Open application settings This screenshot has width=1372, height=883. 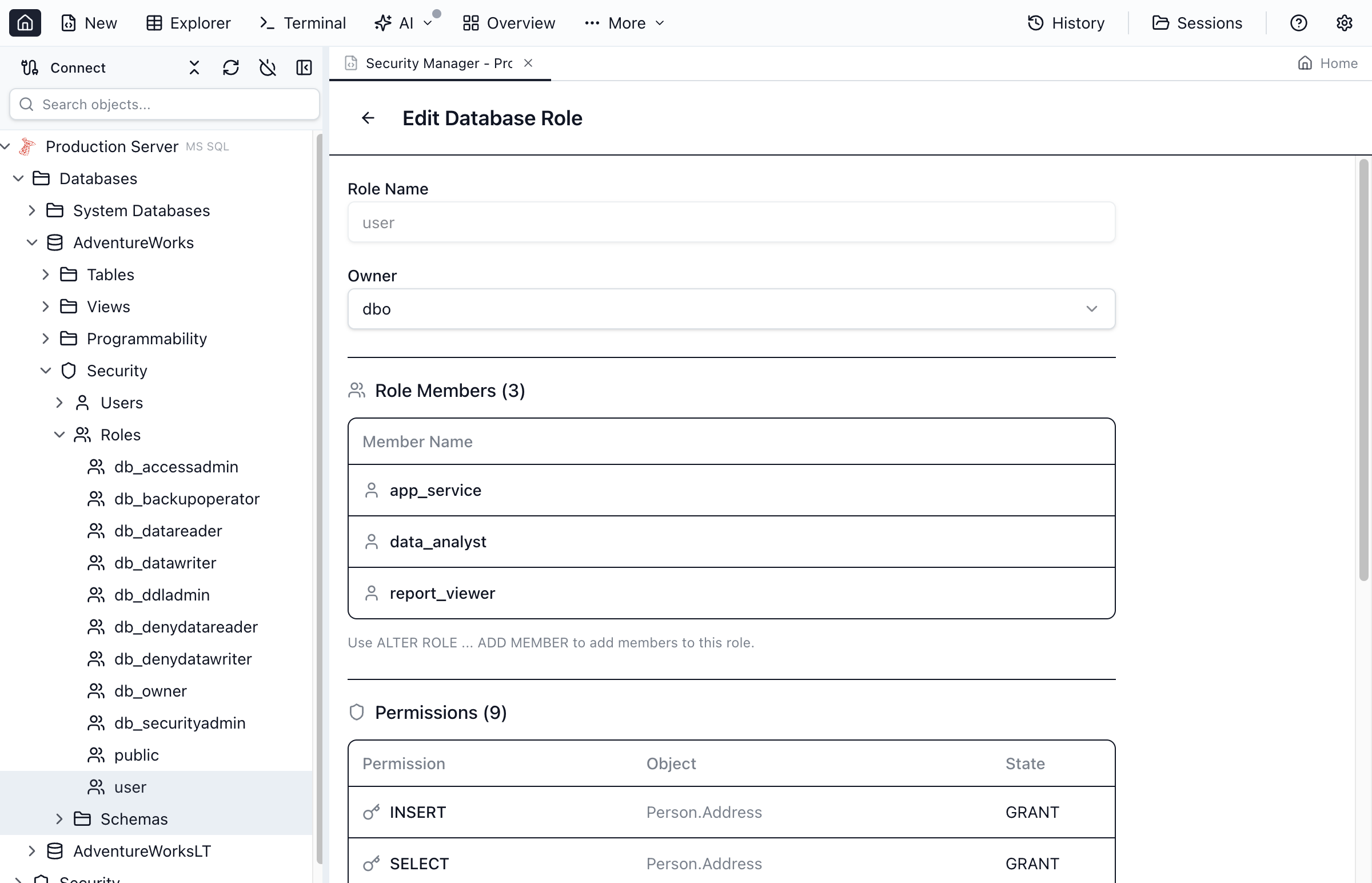1345,23
